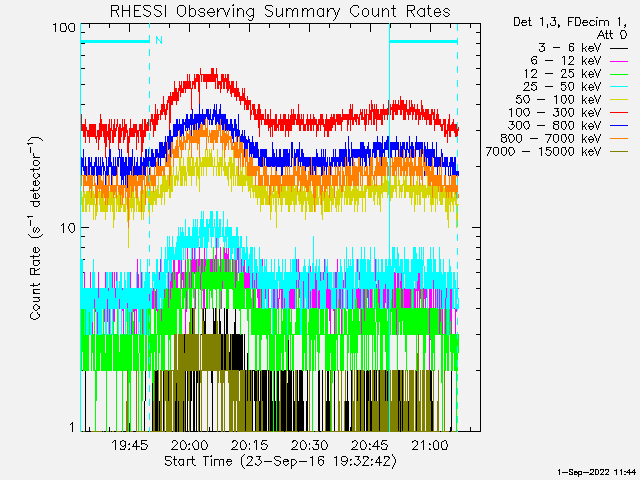The height and width of the screenshot is (480, 640).
Task: Click the '6 - 12 keV' legend label
Action: point(566,61)
